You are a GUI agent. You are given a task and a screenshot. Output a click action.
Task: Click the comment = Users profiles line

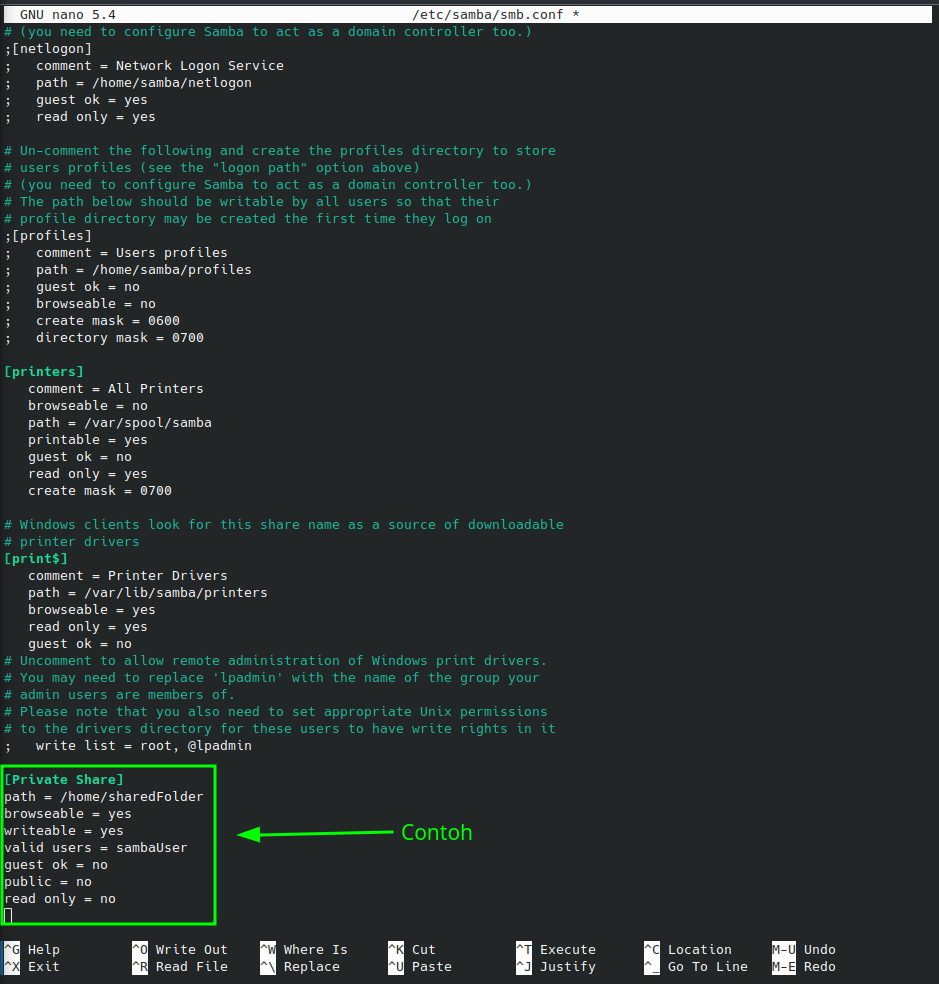(132, 253)
